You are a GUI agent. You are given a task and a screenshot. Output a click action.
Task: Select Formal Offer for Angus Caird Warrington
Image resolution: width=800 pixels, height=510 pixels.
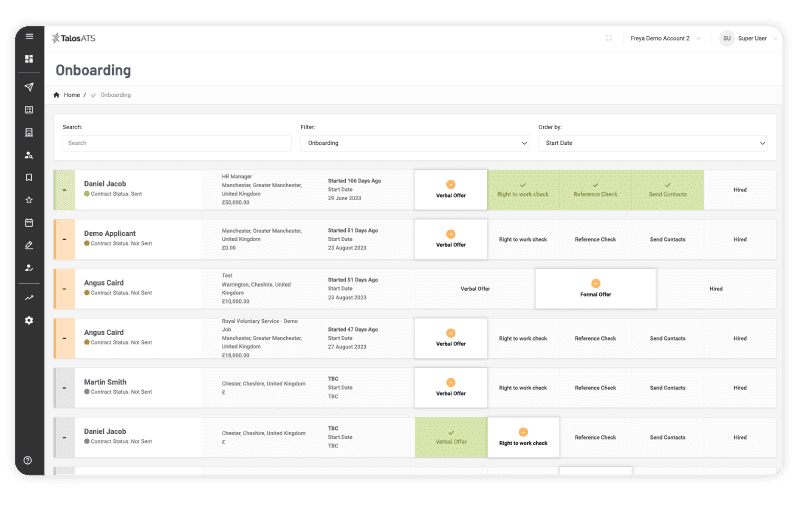click(x=595, y=289)
